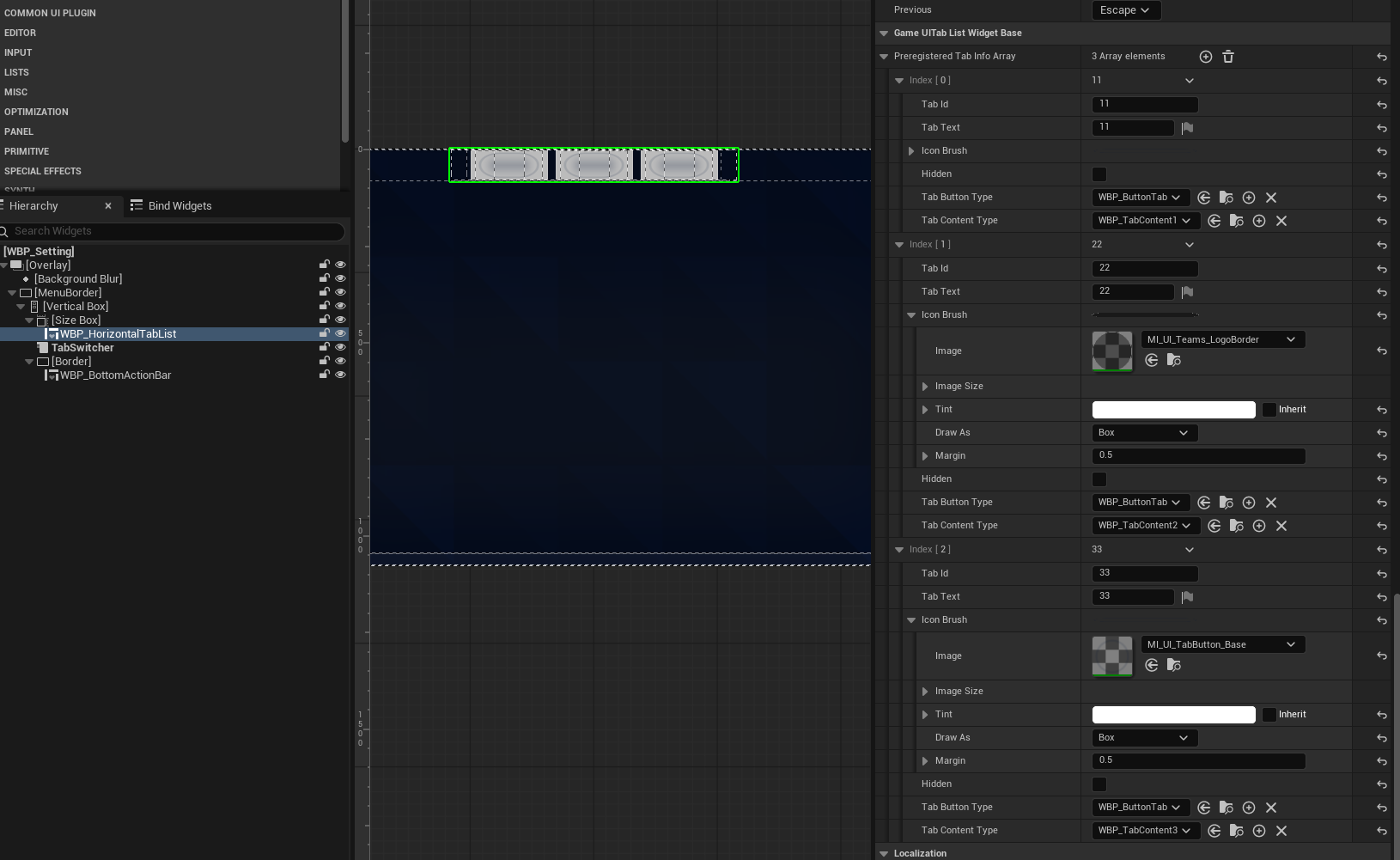1400x860 pixels.
Task: Click the Tint color swatch for Index 2
Action: pyautogui.click(x=1173, y=715)
